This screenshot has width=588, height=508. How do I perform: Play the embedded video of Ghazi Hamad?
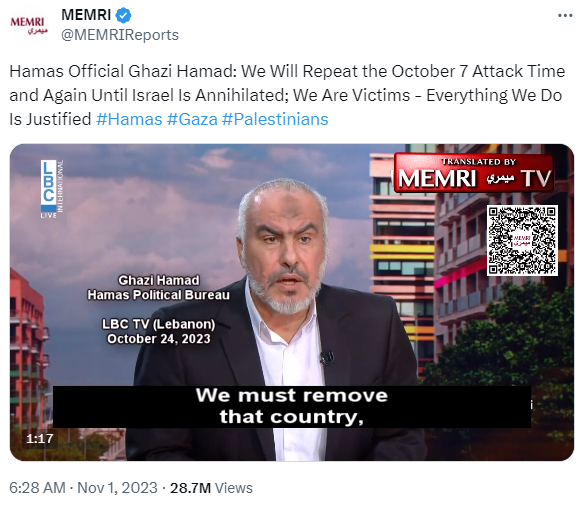click(292, 302)
